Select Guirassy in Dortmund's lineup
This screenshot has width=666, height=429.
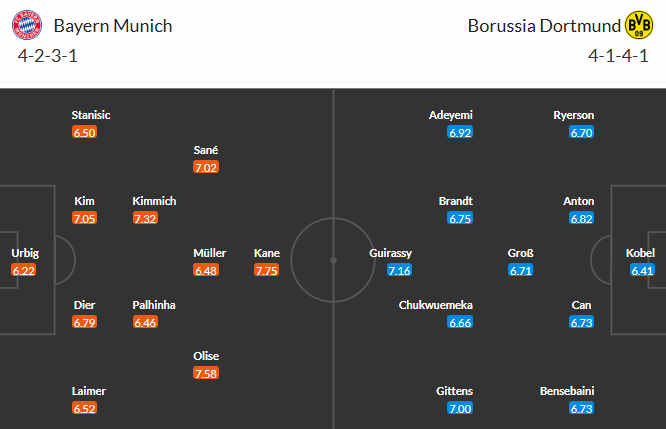tap(390, 253)
